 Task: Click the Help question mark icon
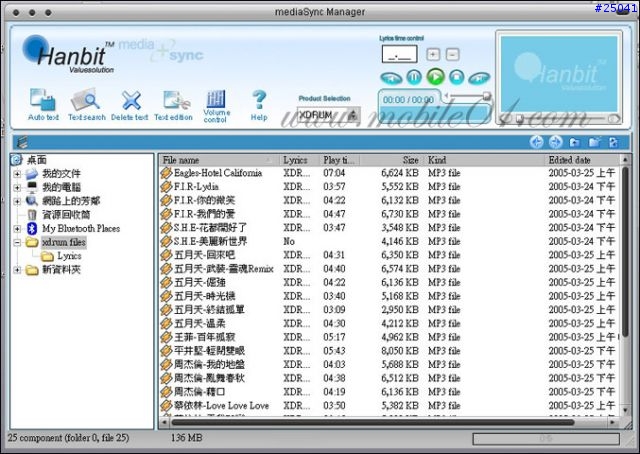[259, 100]
